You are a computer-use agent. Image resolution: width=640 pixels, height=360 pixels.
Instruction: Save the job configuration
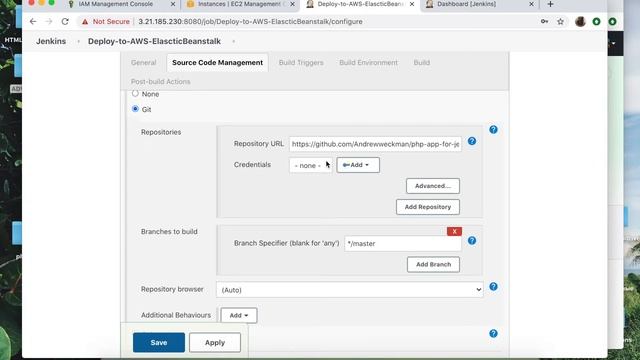(x=159, y=342)
